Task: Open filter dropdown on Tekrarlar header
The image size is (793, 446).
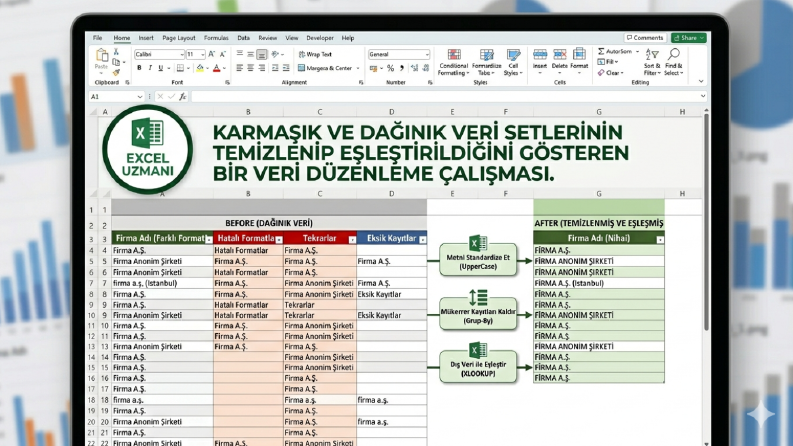Action: click(x=352, y=240)
